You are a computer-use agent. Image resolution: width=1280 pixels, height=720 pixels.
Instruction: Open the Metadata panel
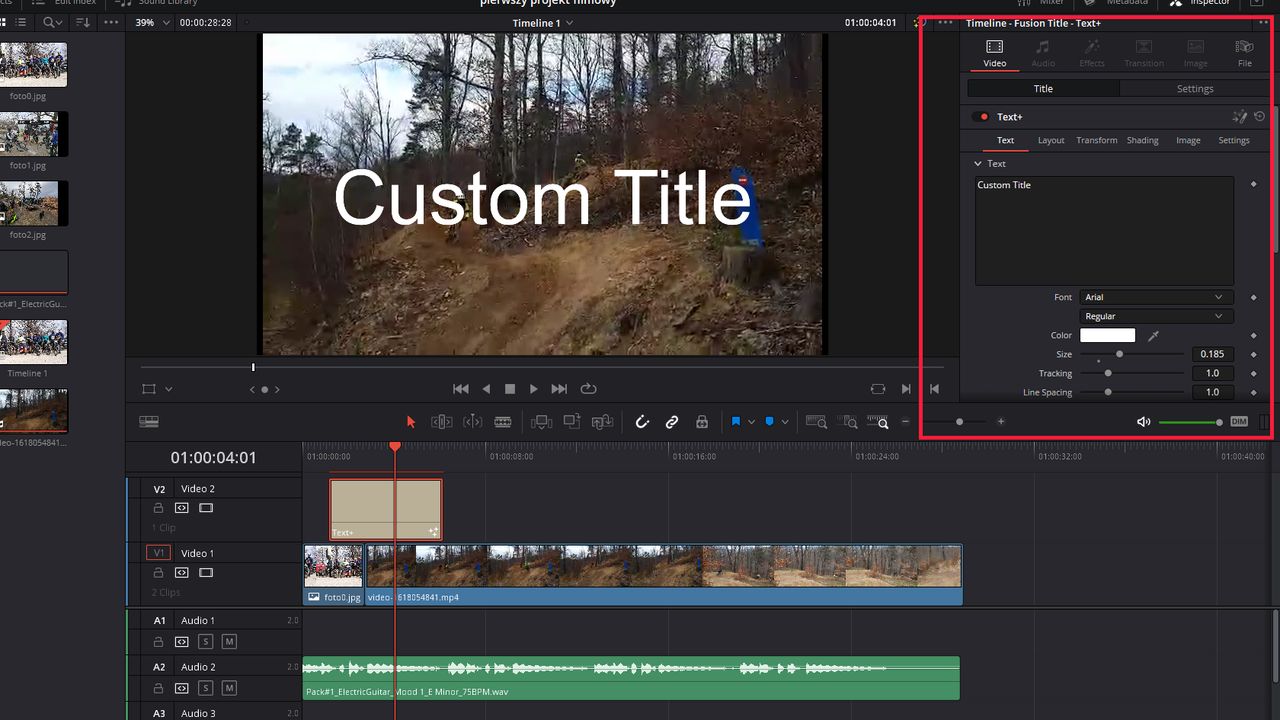pyautogui.click(x=1127, y=3)
